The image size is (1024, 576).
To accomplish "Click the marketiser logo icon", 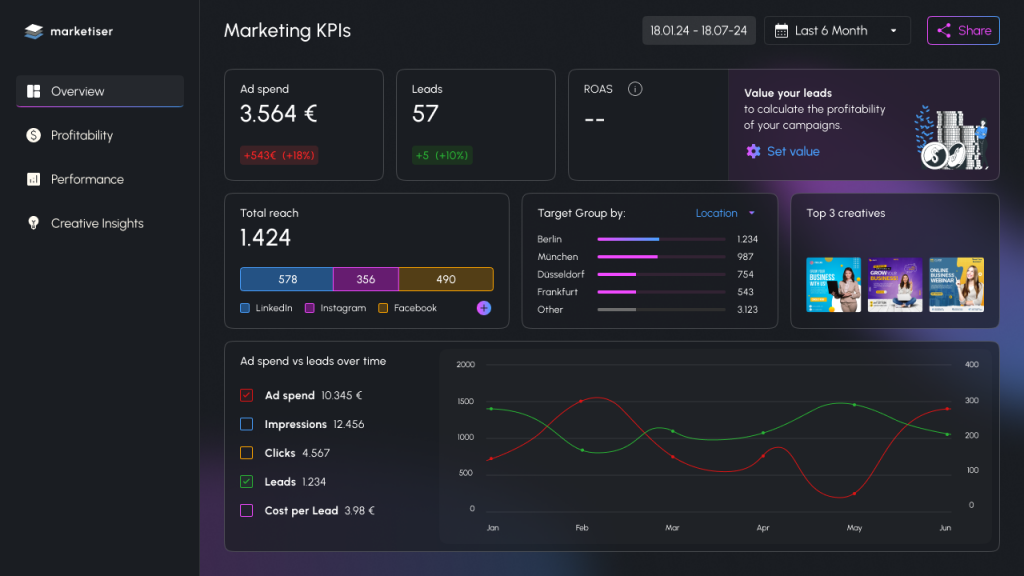I will coord(34,31).
